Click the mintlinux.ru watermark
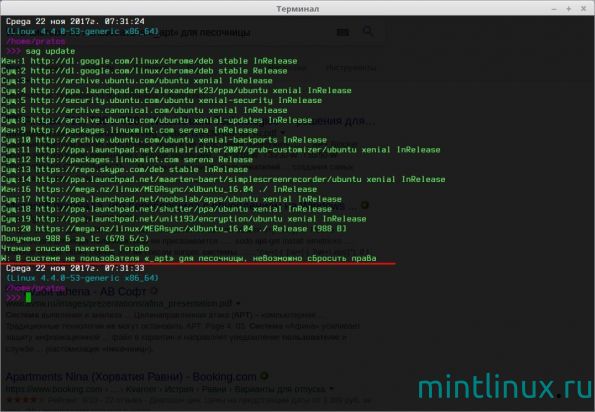Image resolution: width=595 pixels, height=412 pixels. pos(504,386)
